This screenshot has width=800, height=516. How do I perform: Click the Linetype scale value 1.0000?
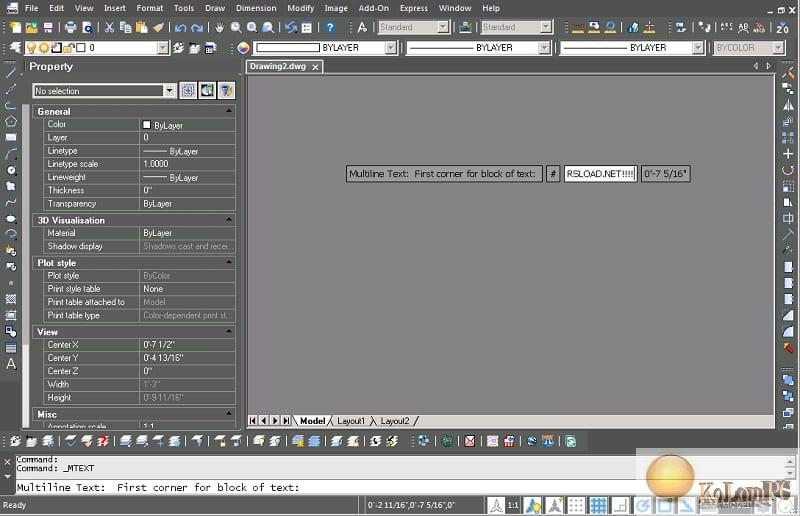click(156, 164)
